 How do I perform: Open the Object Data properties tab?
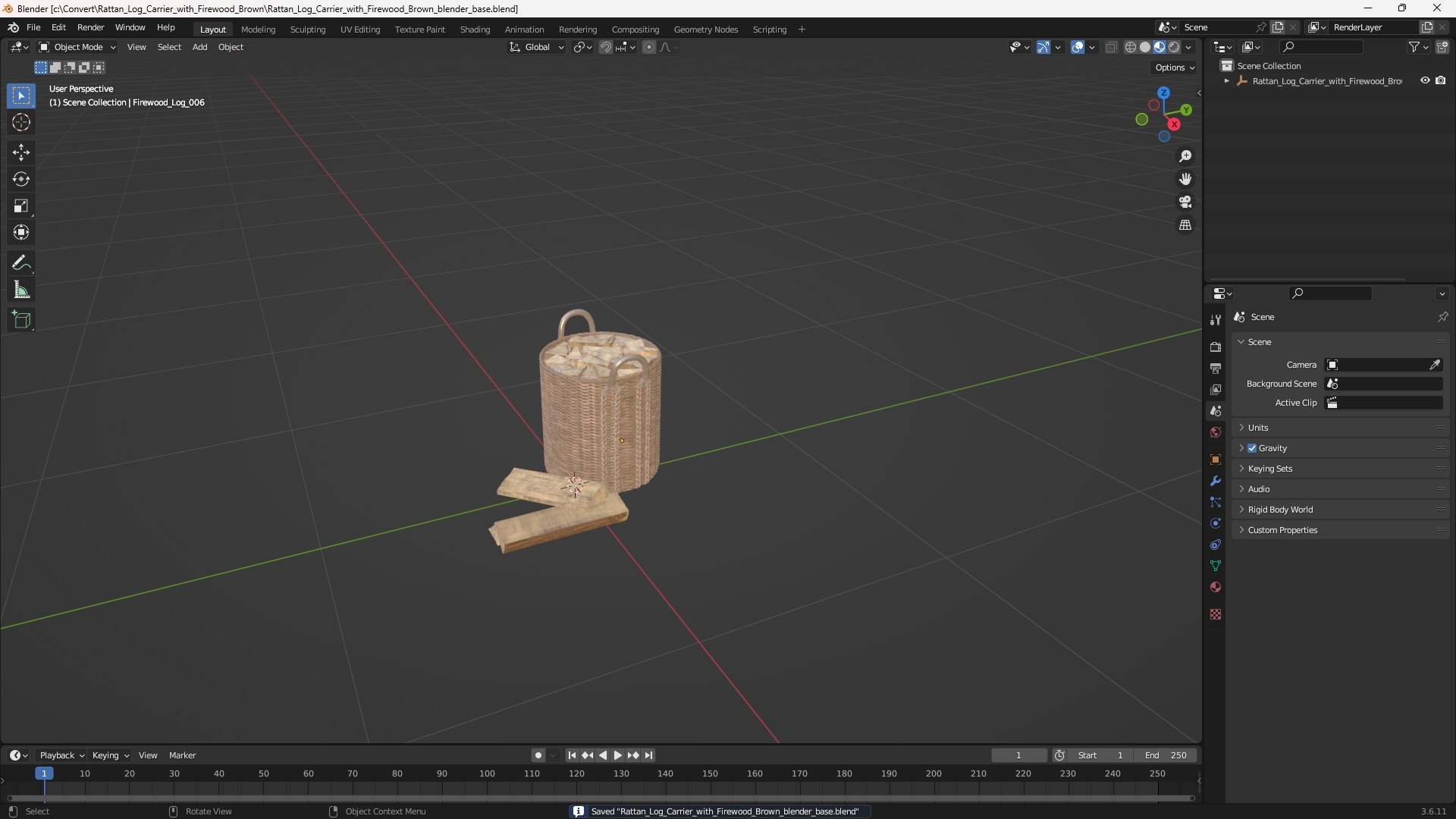pyautogui.click(x=1216, y=566)
